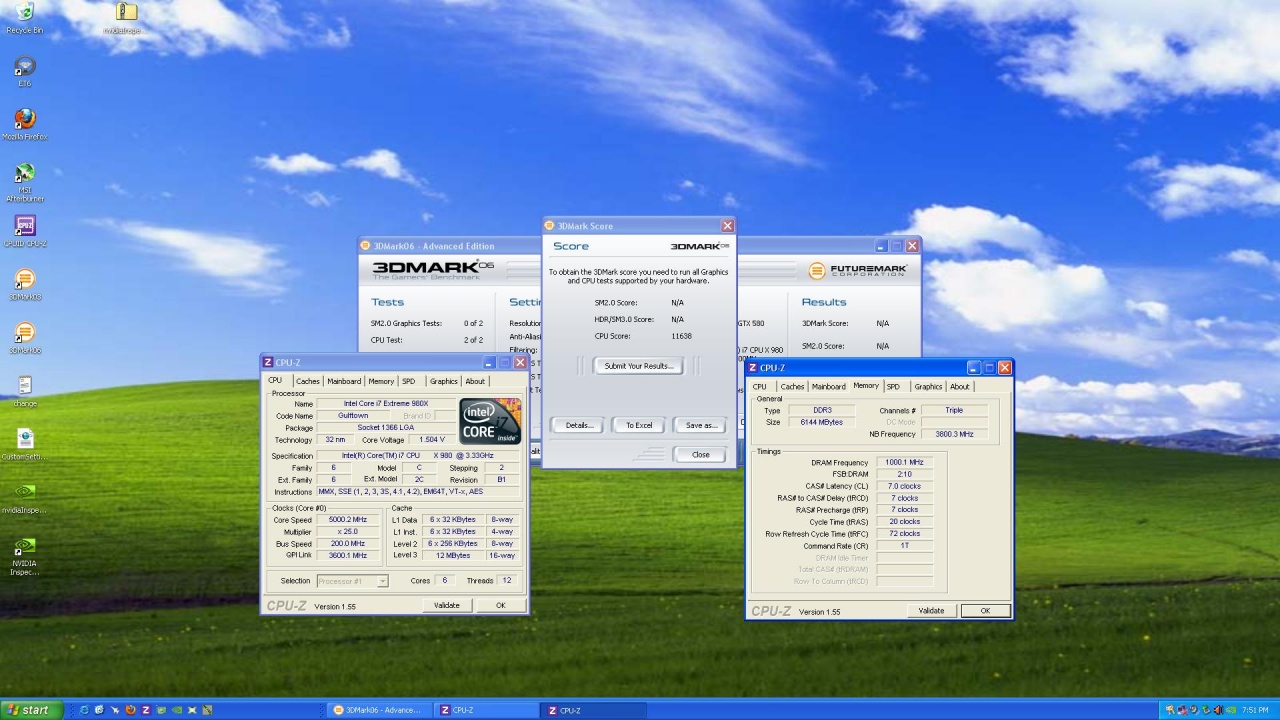Switch to the Caches tab in CPU-Z

(307, 381)
